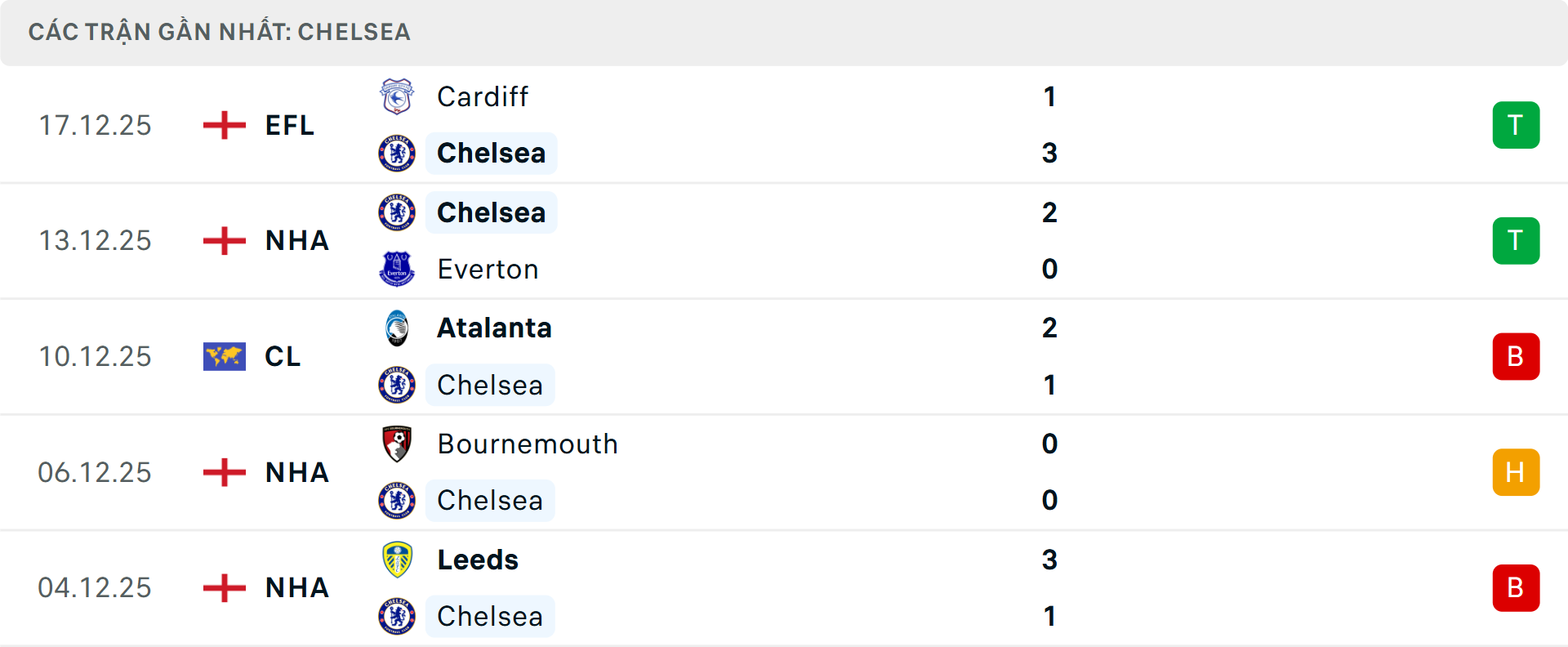The image size is (1568, 647).
Task: Open the NHA label on the Leeds row
Action: pyautogui.click(x=296, y=587)
